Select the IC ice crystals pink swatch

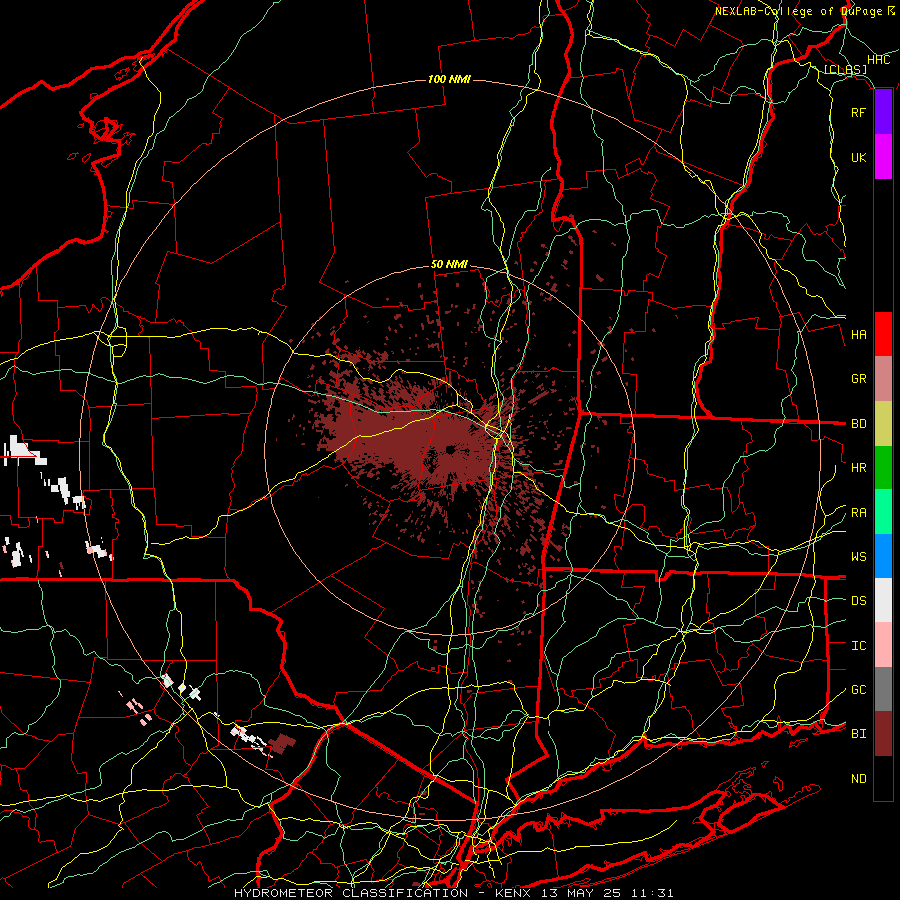point(883,645)
